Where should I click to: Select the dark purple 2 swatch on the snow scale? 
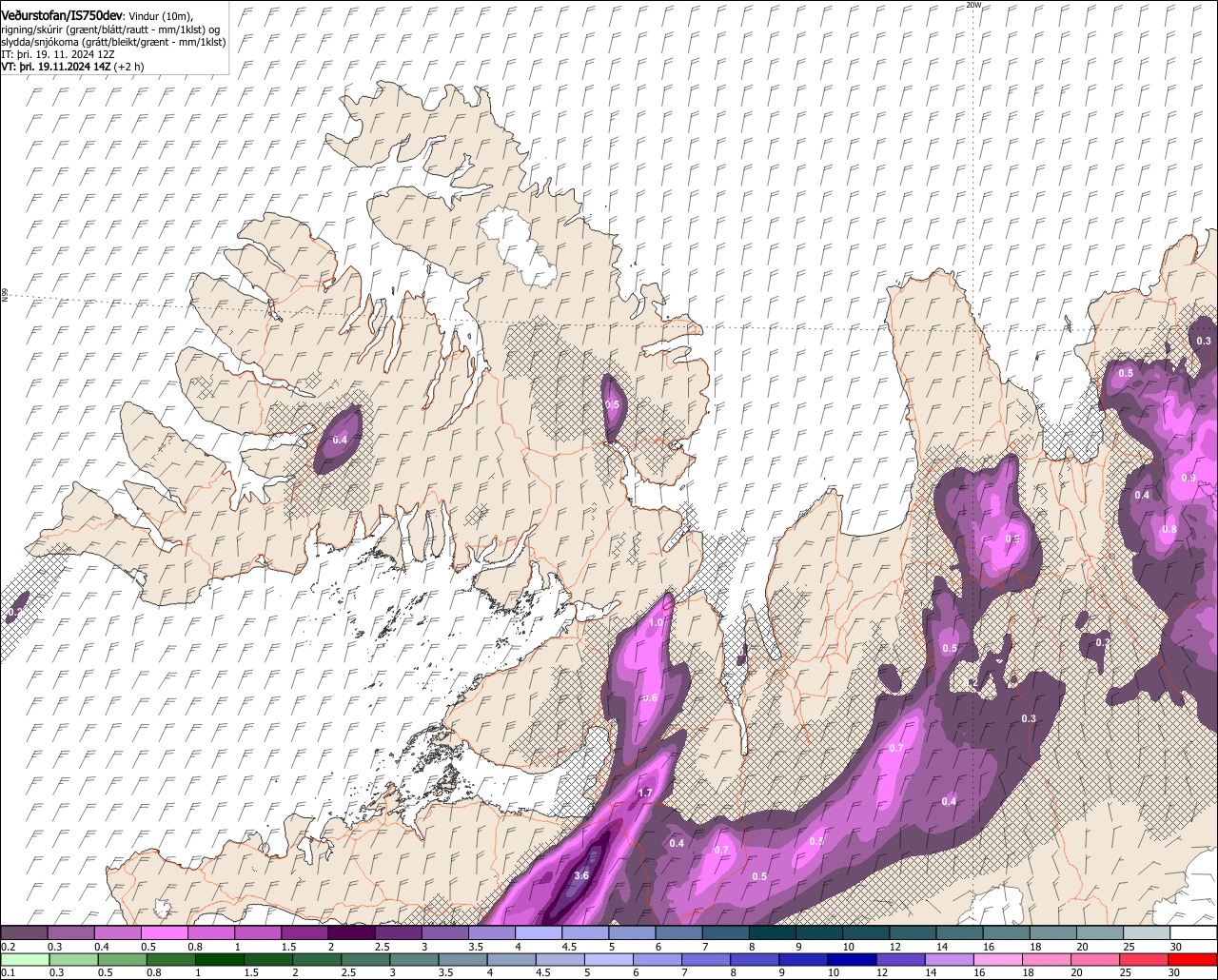click(x=351, y=932)
